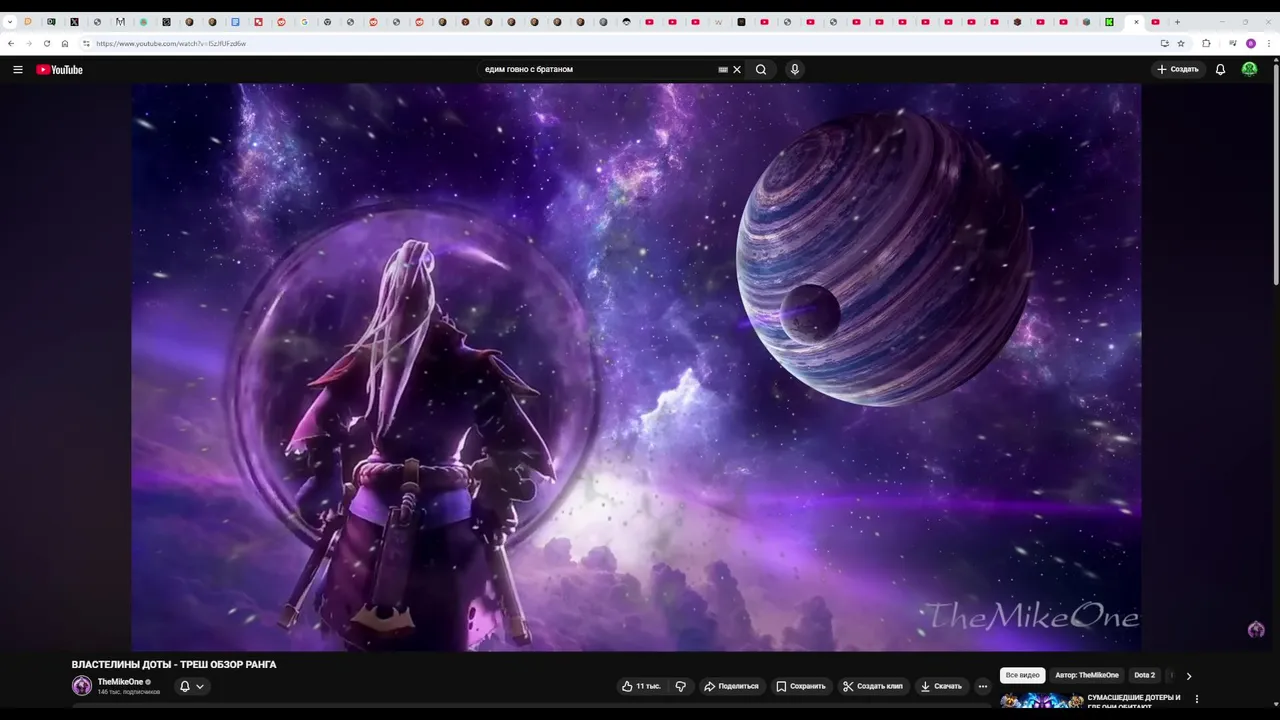Switch to the Google tab
This screenshot has width=1280, height=720.
pos(304,21)
